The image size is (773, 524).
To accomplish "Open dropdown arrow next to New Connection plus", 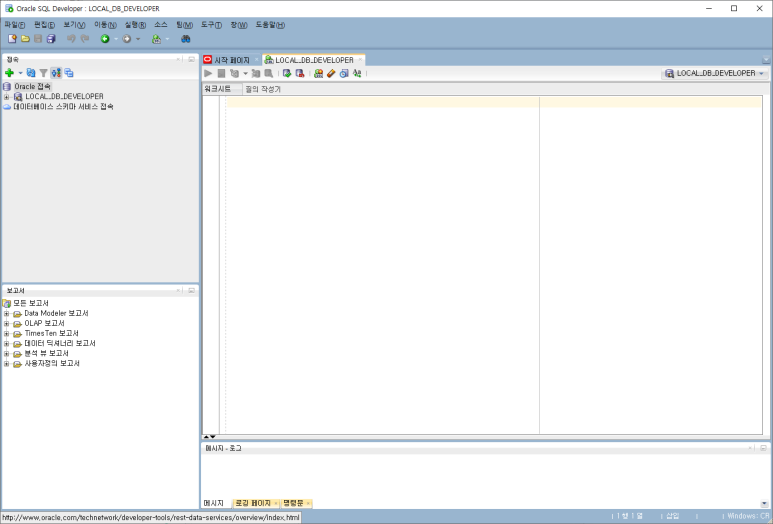I will coord(21,73).
